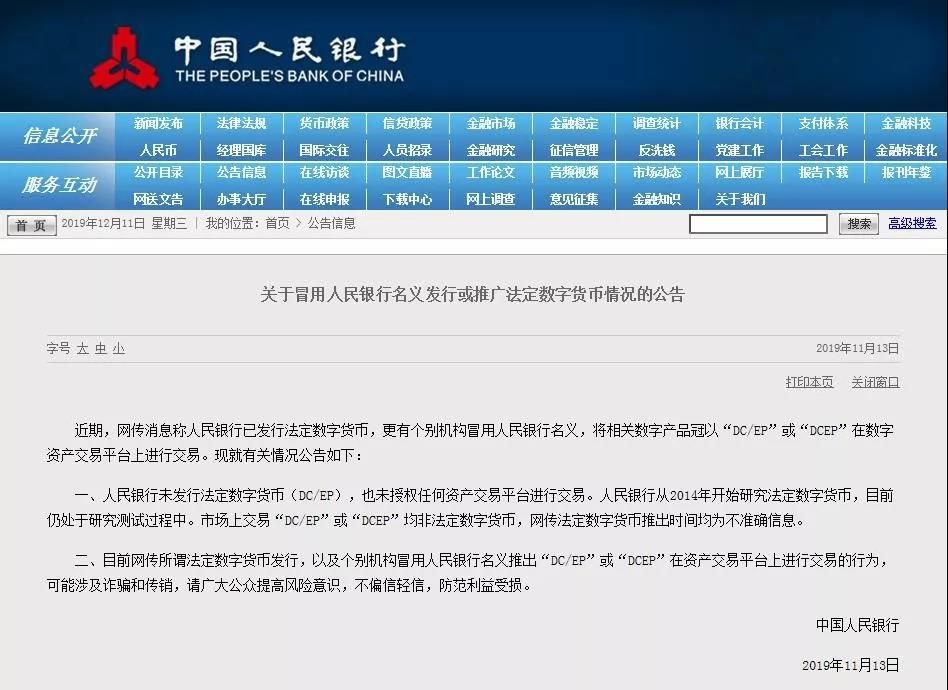The width and height of the screenshot is (948, 690).
Task: Open 银行会计 section
Action: 740,123
